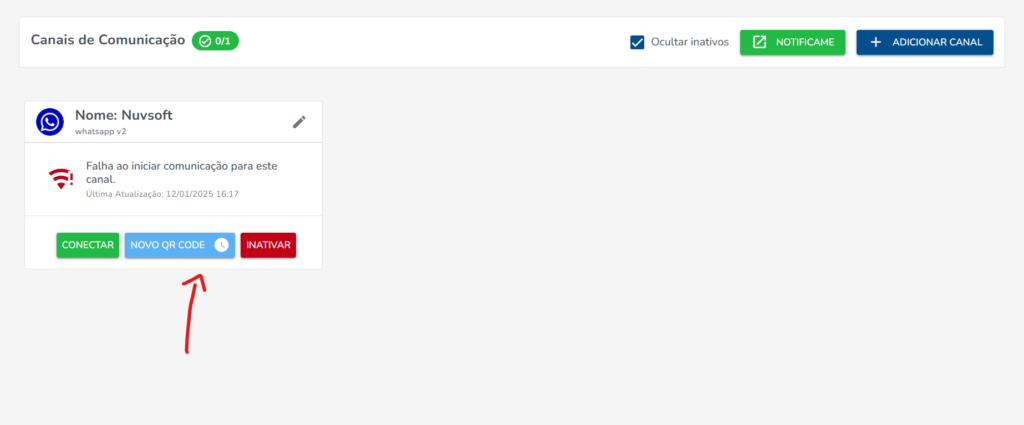Screen dimensions: 1024x425
Task: Click the Canais de Comunicação heading
Action: click(x=108, y=40)
